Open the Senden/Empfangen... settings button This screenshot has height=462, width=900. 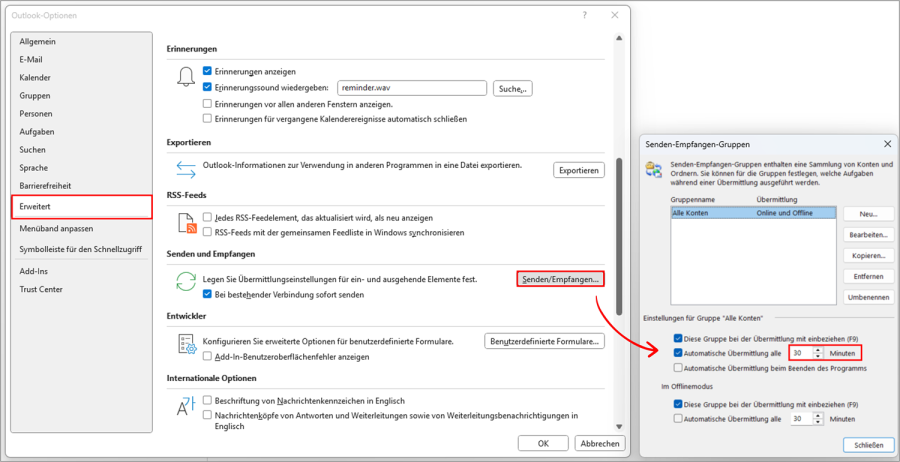[561, 279]
